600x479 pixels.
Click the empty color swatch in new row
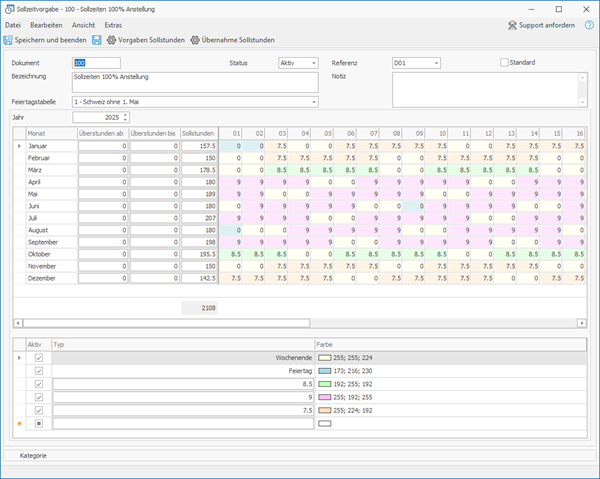click(324, 424)
